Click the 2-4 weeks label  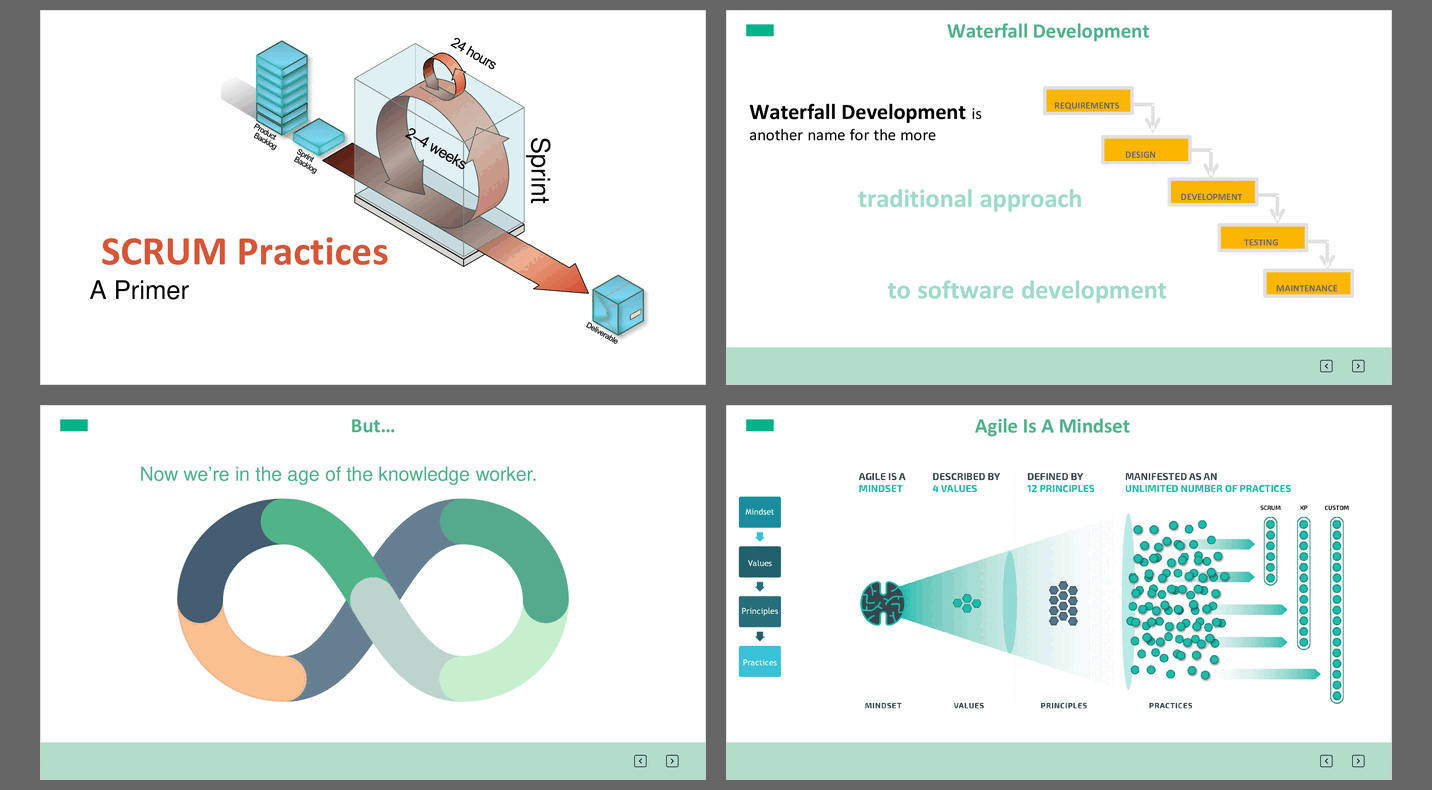click(437, 149)
